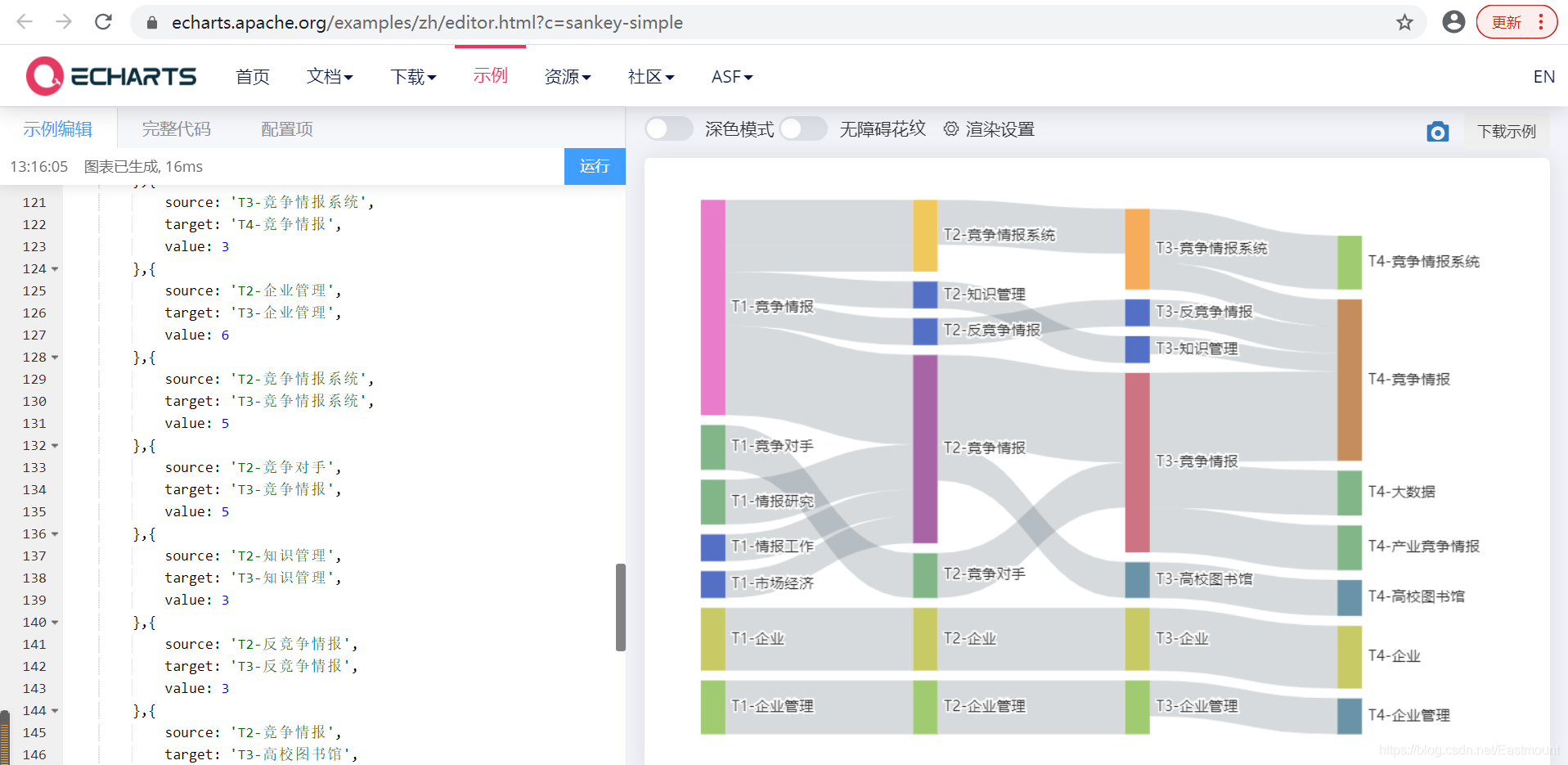Go to 首页 in navigation
Image resolution: width=1568 pixels, height=765 pixels.
point(253,76)
